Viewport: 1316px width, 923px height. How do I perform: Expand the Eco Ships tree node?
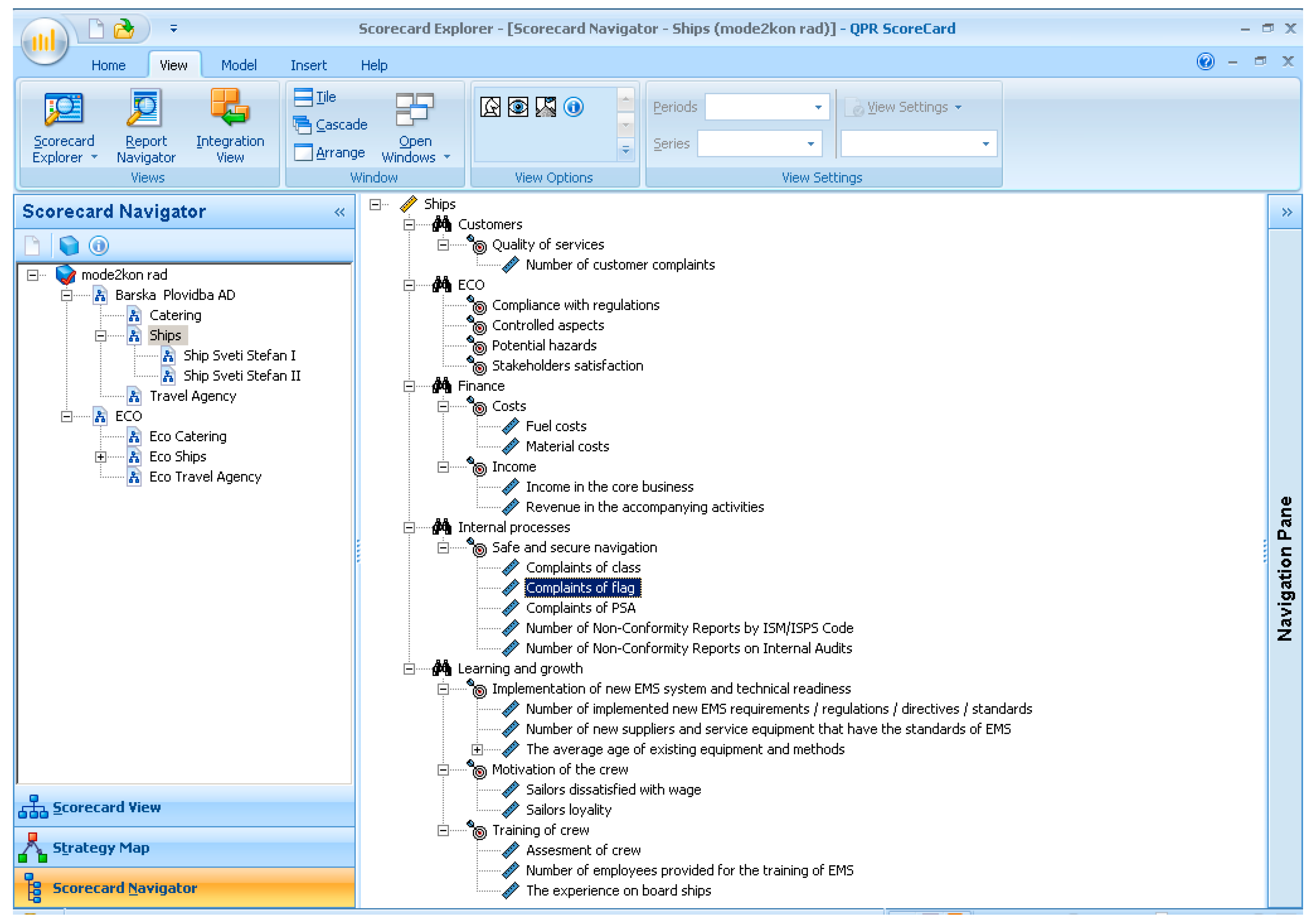[x=100, y=457]
